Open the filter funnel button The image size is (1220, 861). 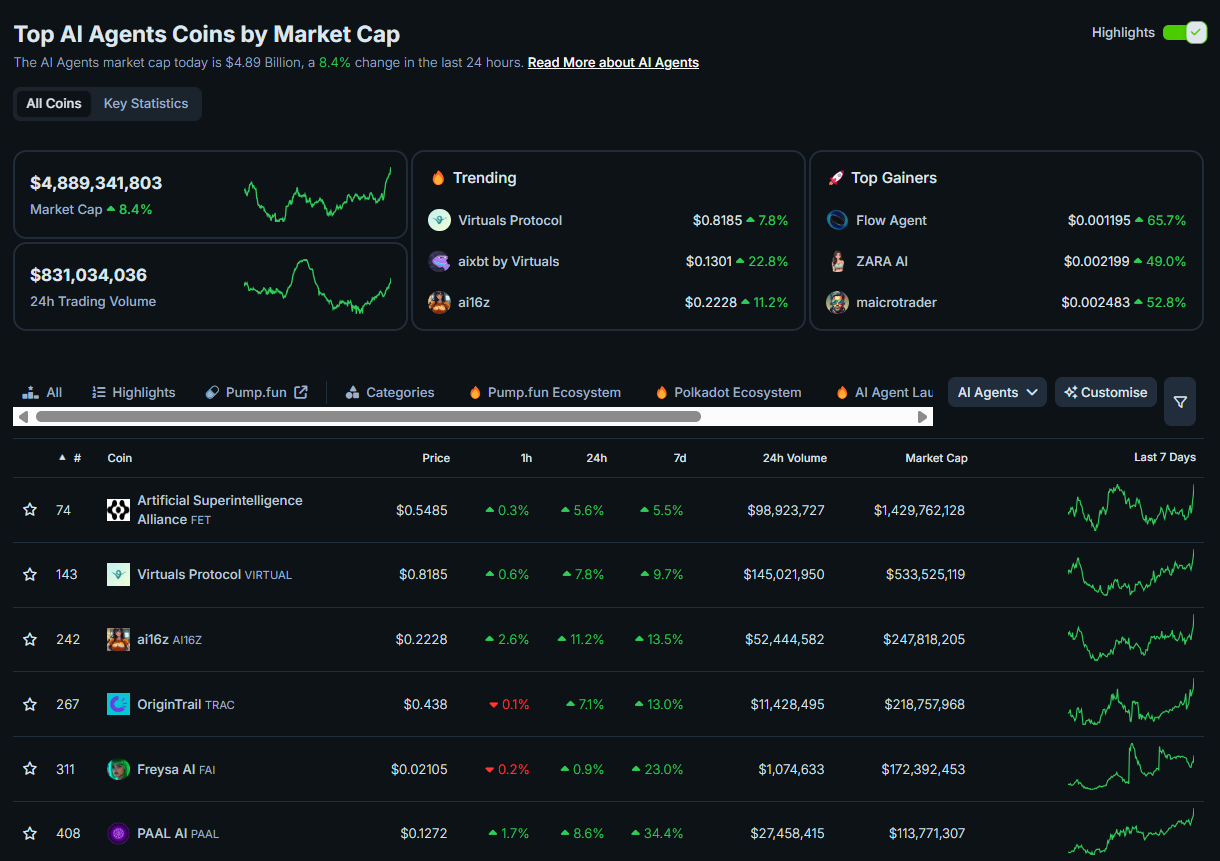tap(1180, 402)
